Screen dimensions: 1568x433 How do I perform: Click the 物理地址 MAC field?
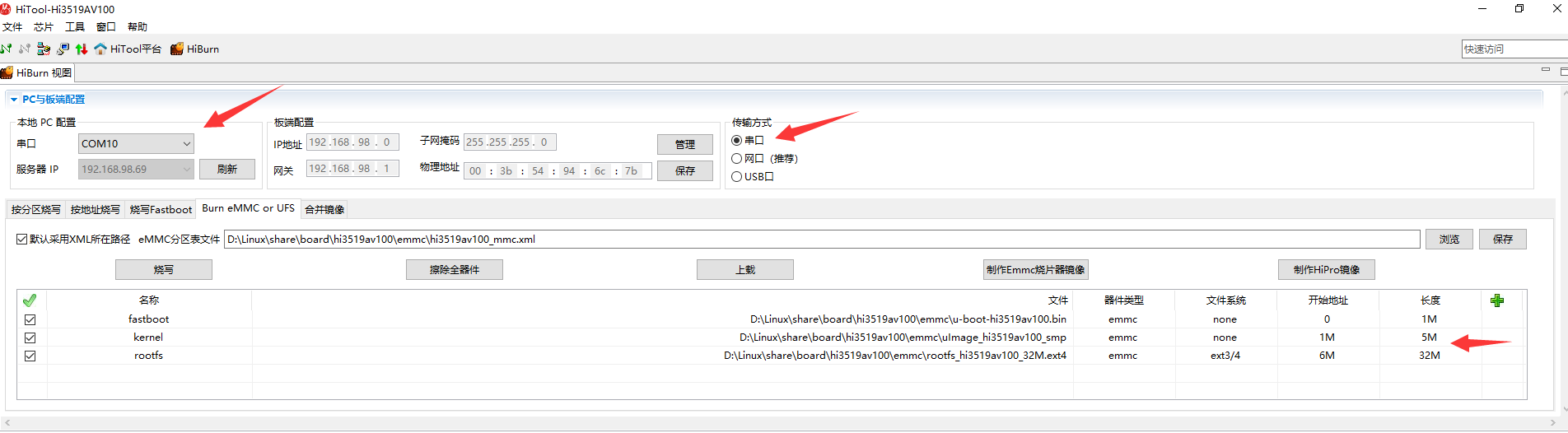coord(558,171)
